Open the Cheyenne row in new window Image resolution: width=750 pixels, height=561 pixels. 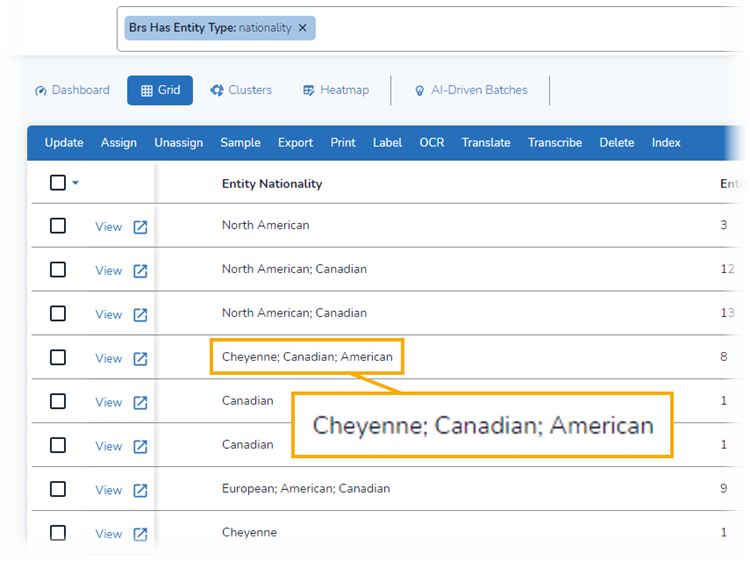[x=140, y=534]
